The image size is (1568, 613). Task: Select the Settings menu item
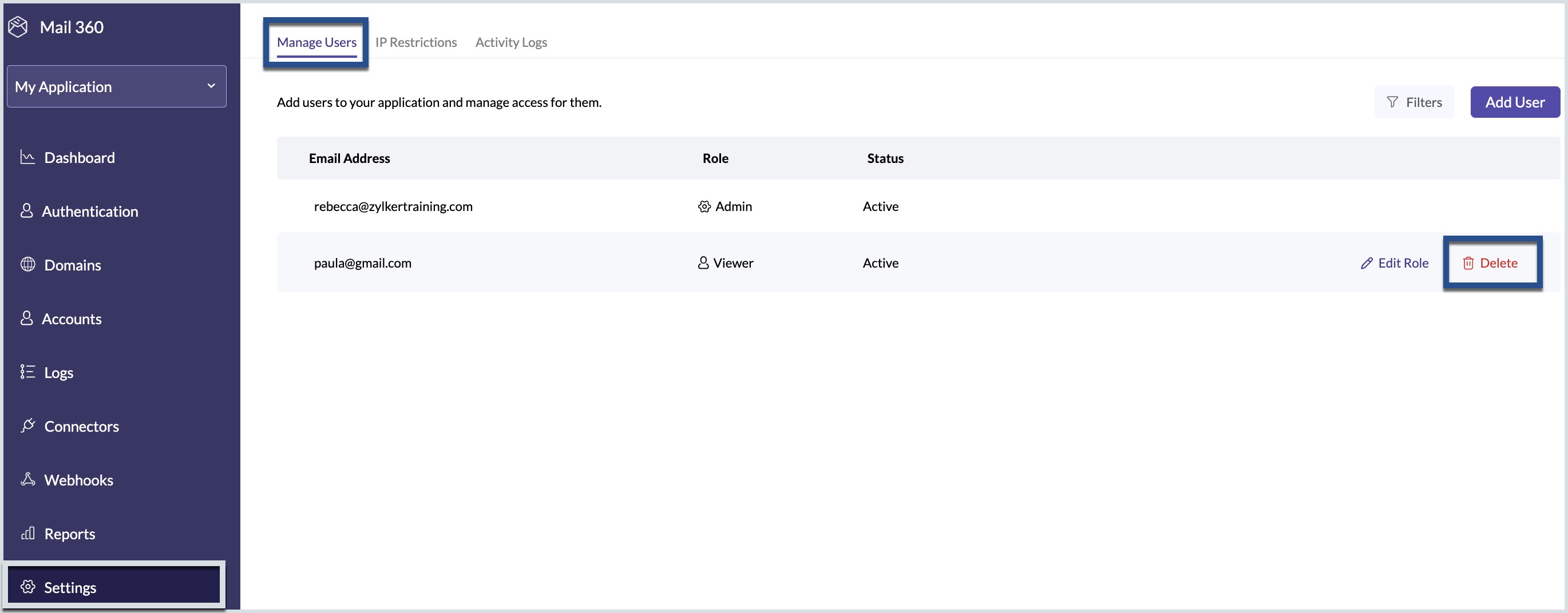114,585
